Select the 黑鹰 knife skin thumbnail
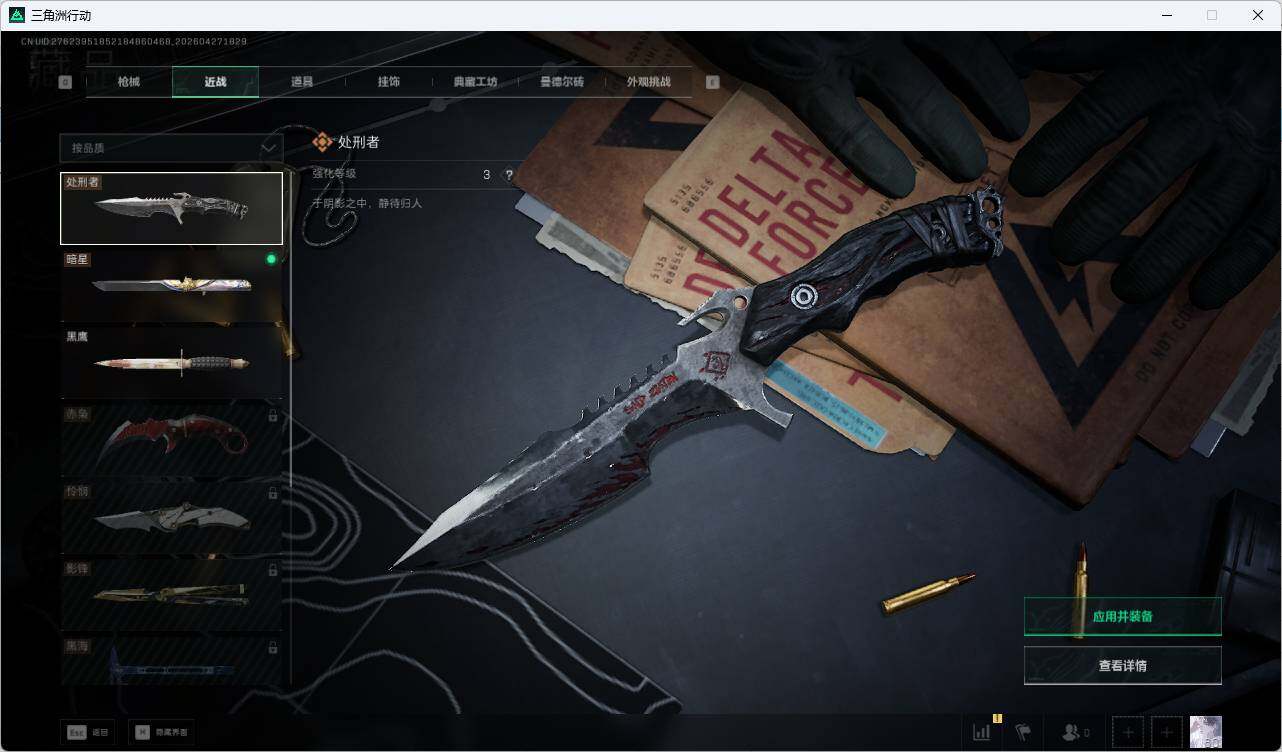Screen dimensions: 1282x752 pos(171,362)
